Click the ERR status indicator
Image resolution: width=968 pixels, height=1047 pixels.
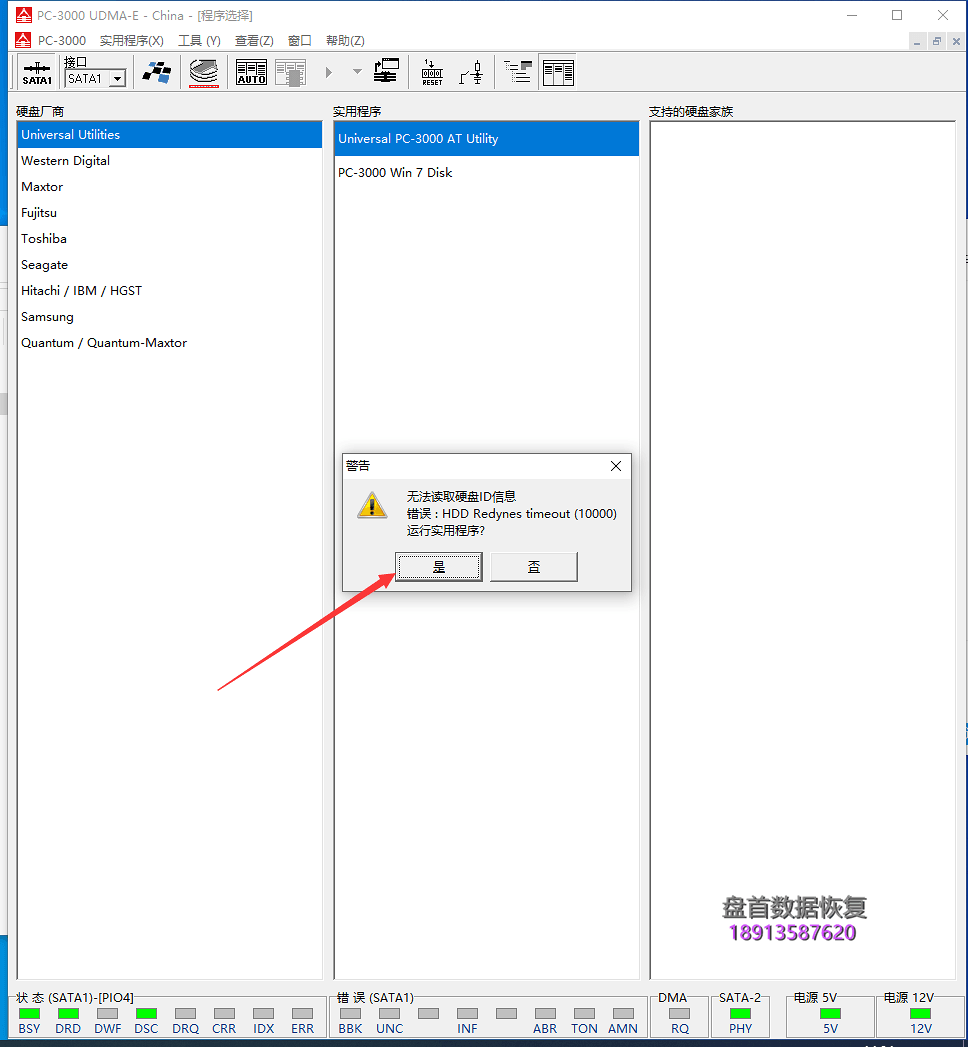coord(302,1021)
